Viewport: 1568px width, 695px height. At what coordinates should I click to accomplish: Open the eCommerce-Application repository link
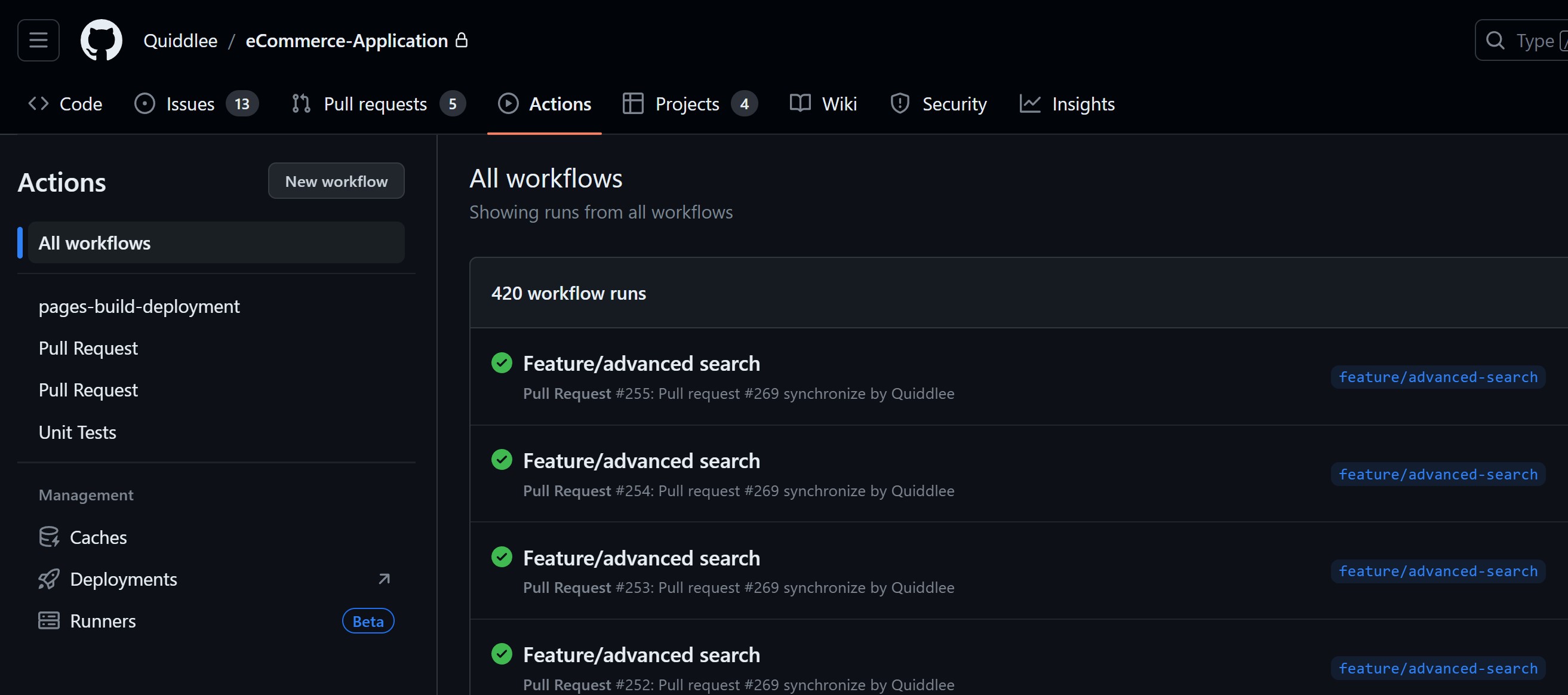point(346,41)
